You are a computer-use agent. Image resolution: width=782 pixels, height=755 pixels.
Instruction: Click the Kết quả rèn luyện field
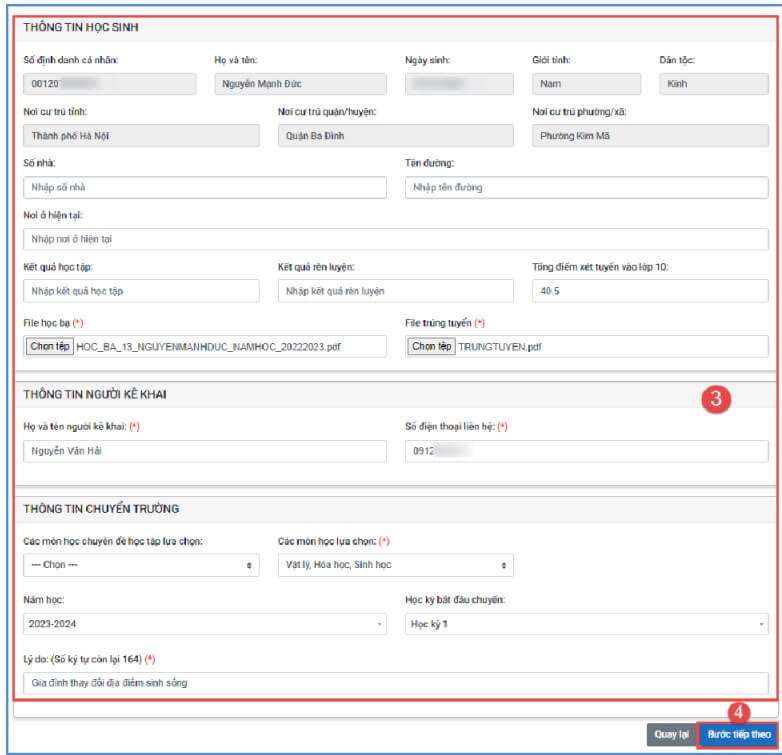point(395,291)
